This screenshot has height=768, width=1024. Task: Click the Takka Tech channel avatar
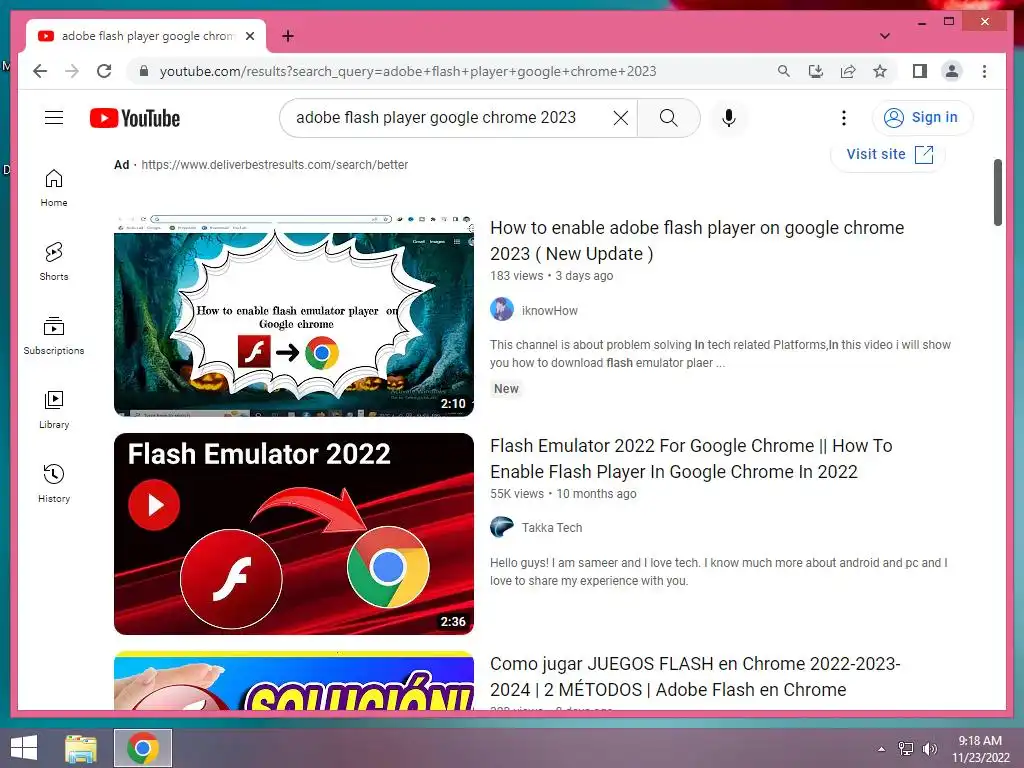502,526
